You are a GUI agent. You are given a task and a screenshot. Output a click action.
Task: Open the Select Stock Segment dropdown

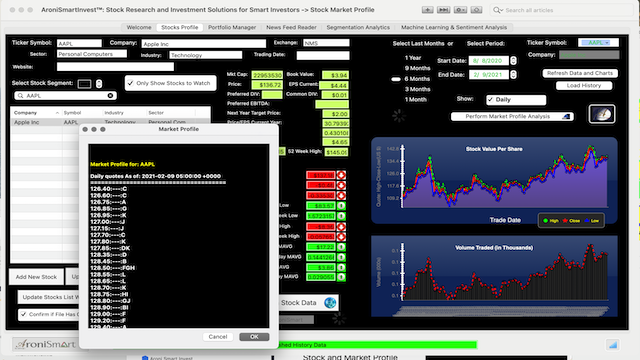[84, 84]
